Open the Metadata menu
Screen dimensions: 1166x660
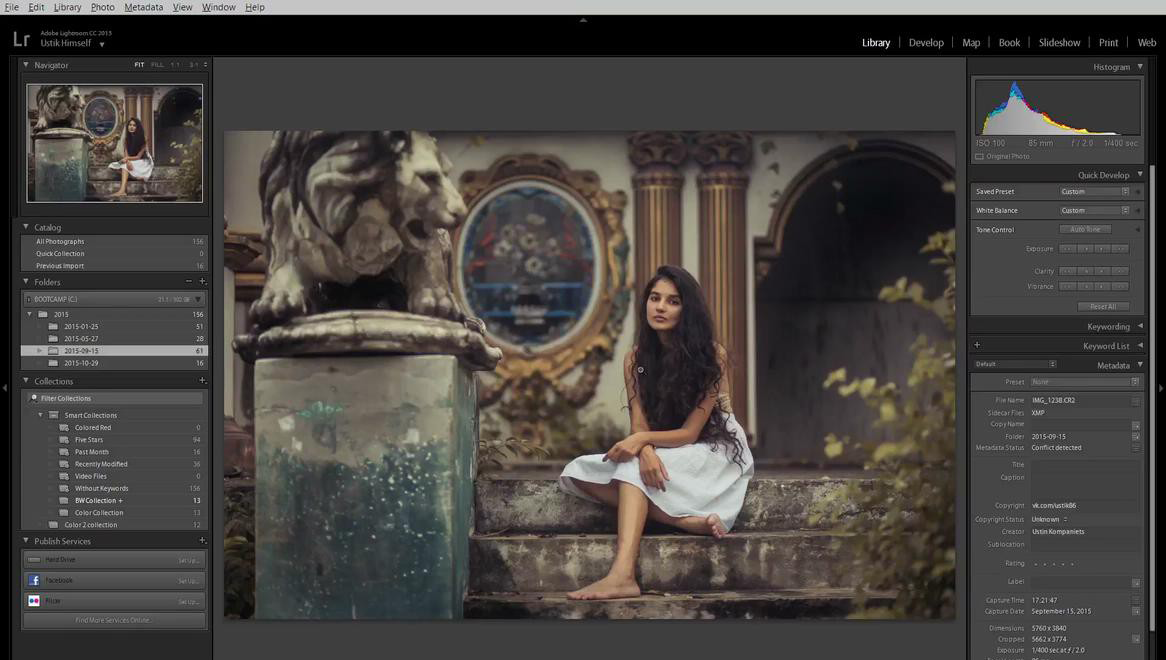143,7
